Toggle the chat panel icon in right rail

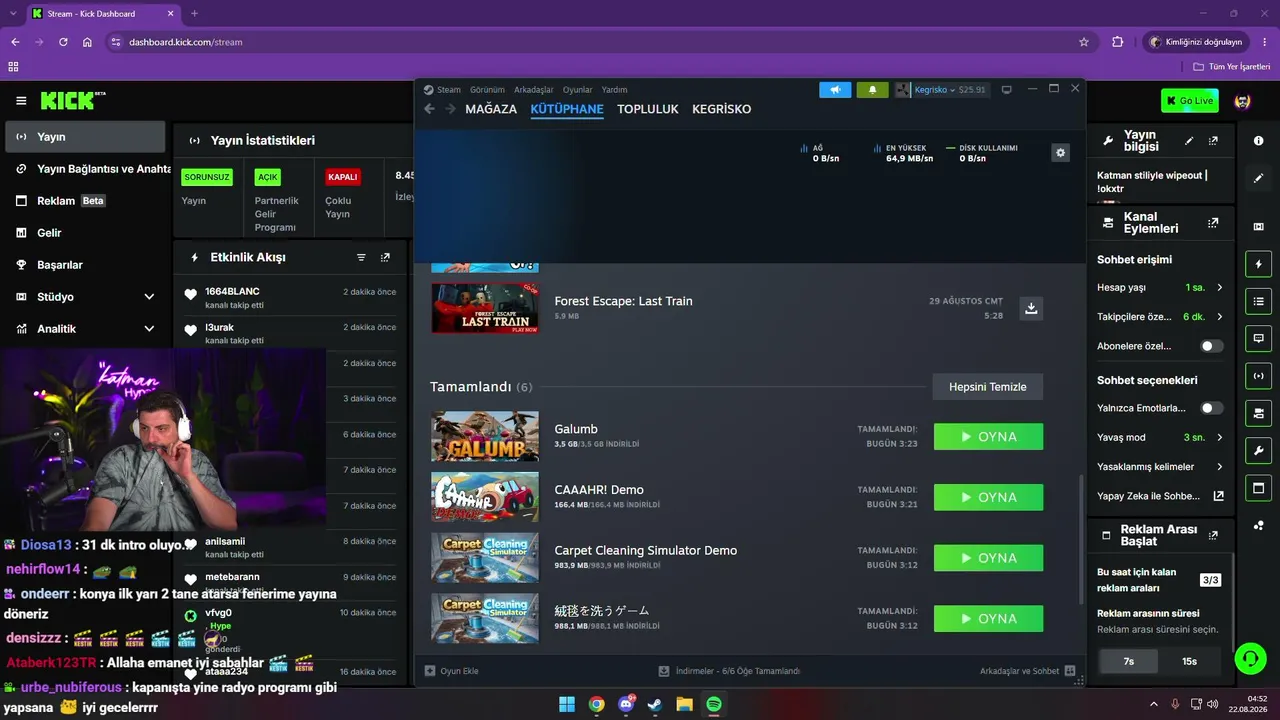(1258, 338)
